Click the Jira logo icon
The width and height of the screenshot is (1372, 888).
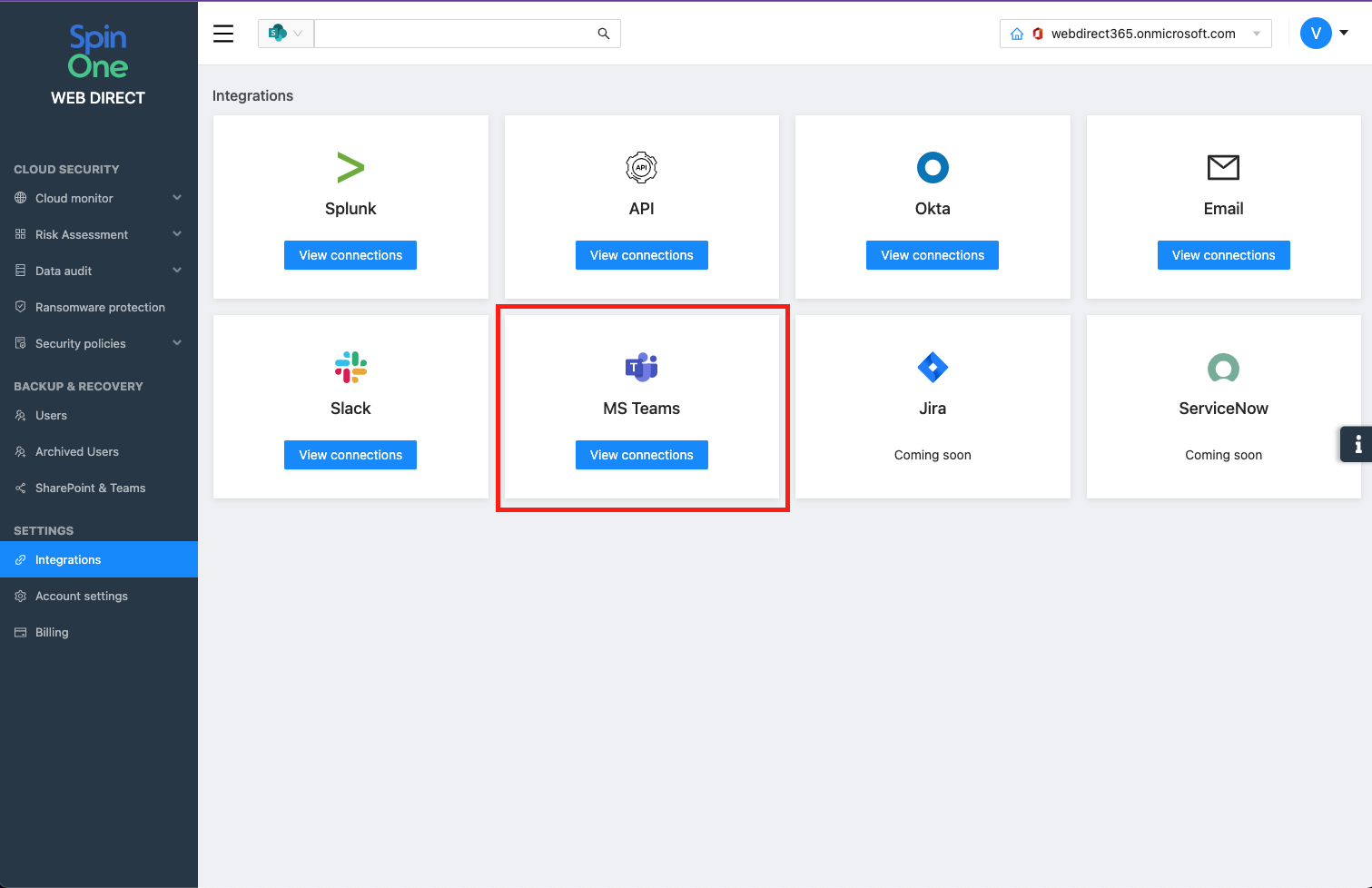[933, 367]
